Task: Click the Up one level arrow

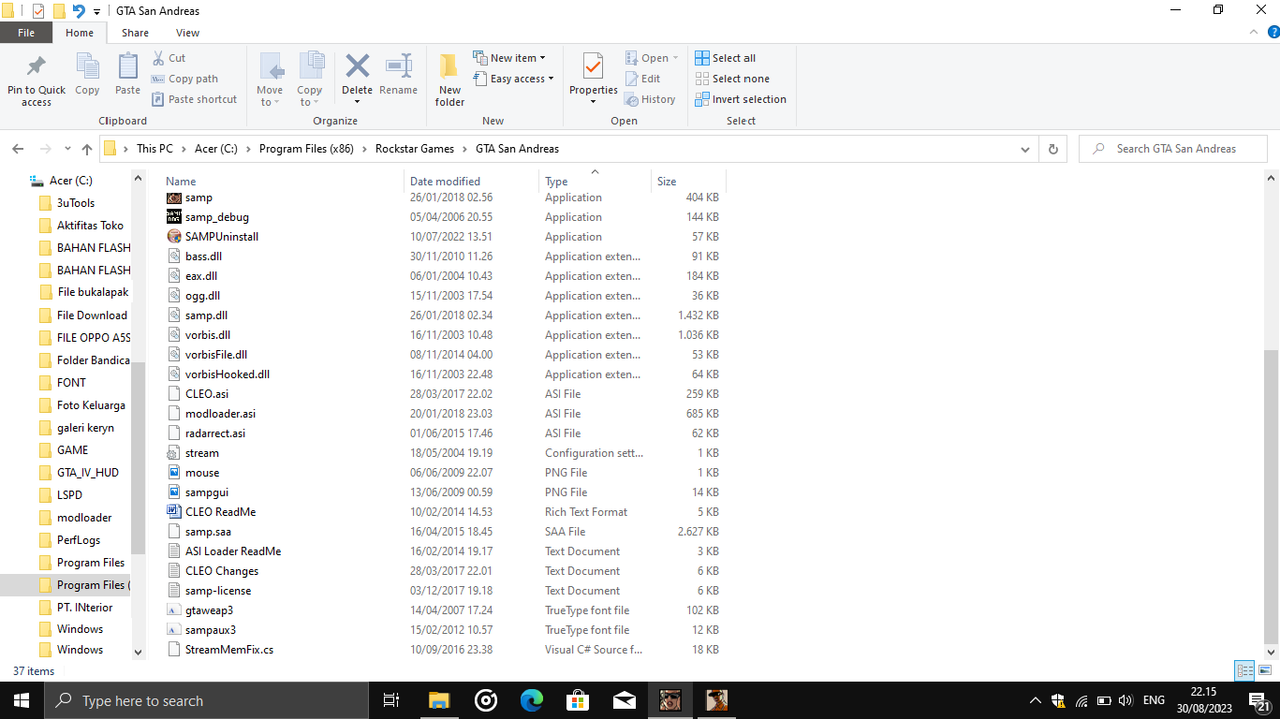Action: 87,149
